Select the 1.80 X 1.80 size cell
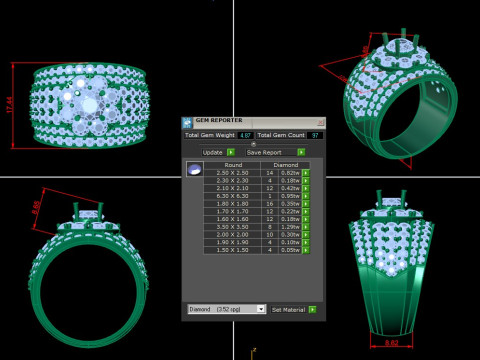This screenshot has width=480, height=360. [x=232, y=204]
